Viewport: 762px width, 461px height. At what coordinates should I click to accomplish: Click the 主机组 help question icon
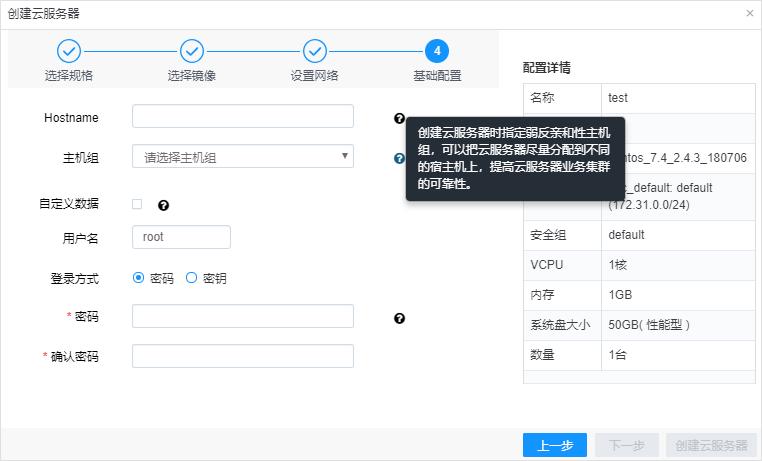pos(399,158)
